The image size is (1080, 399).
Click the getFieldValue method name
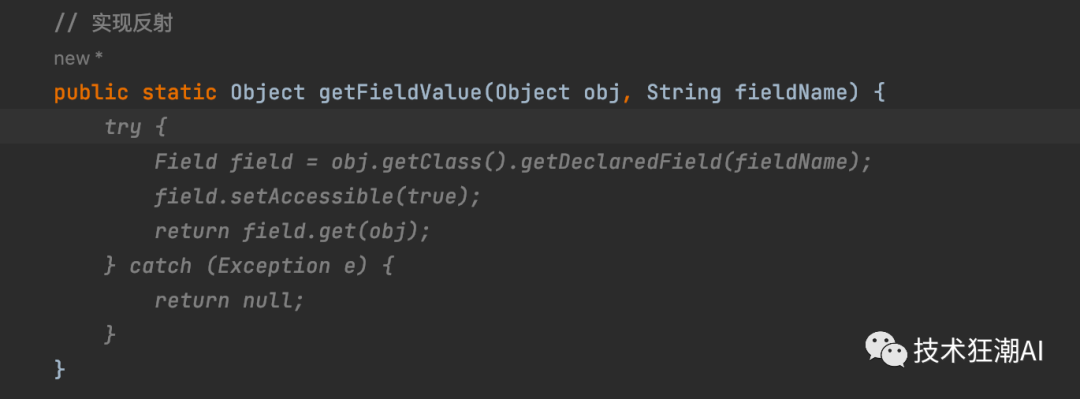(402, 92)
